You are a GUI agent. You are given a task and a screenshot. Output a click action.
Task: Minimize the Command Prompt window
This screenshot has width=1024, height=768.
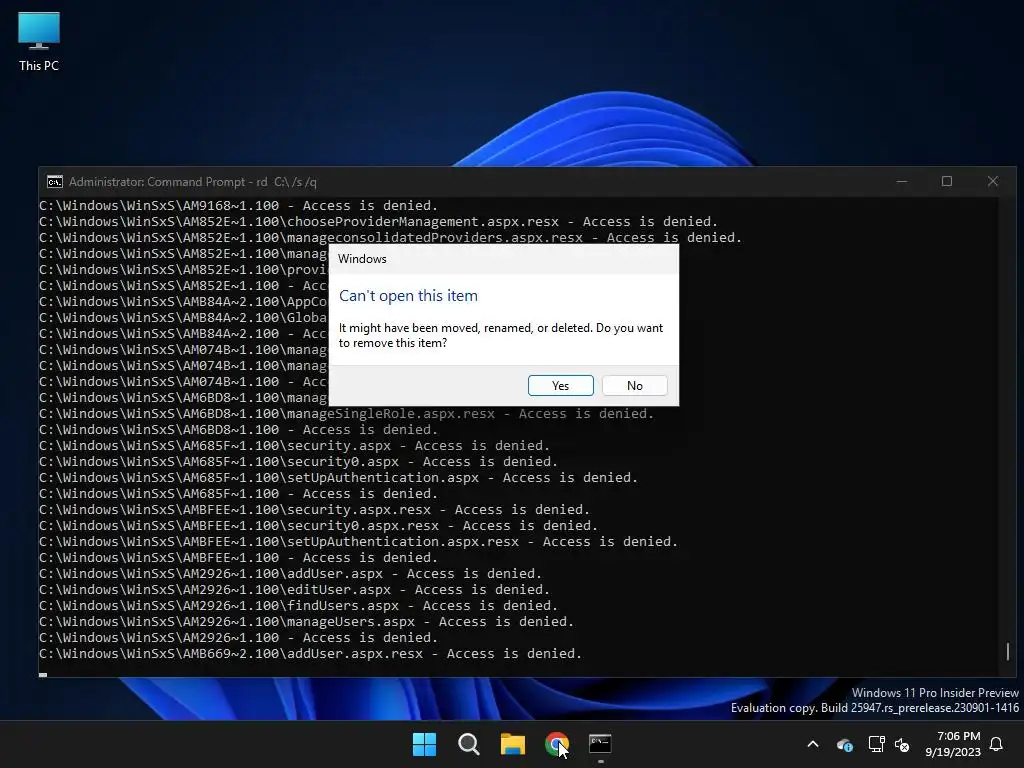tap(902, 182)
